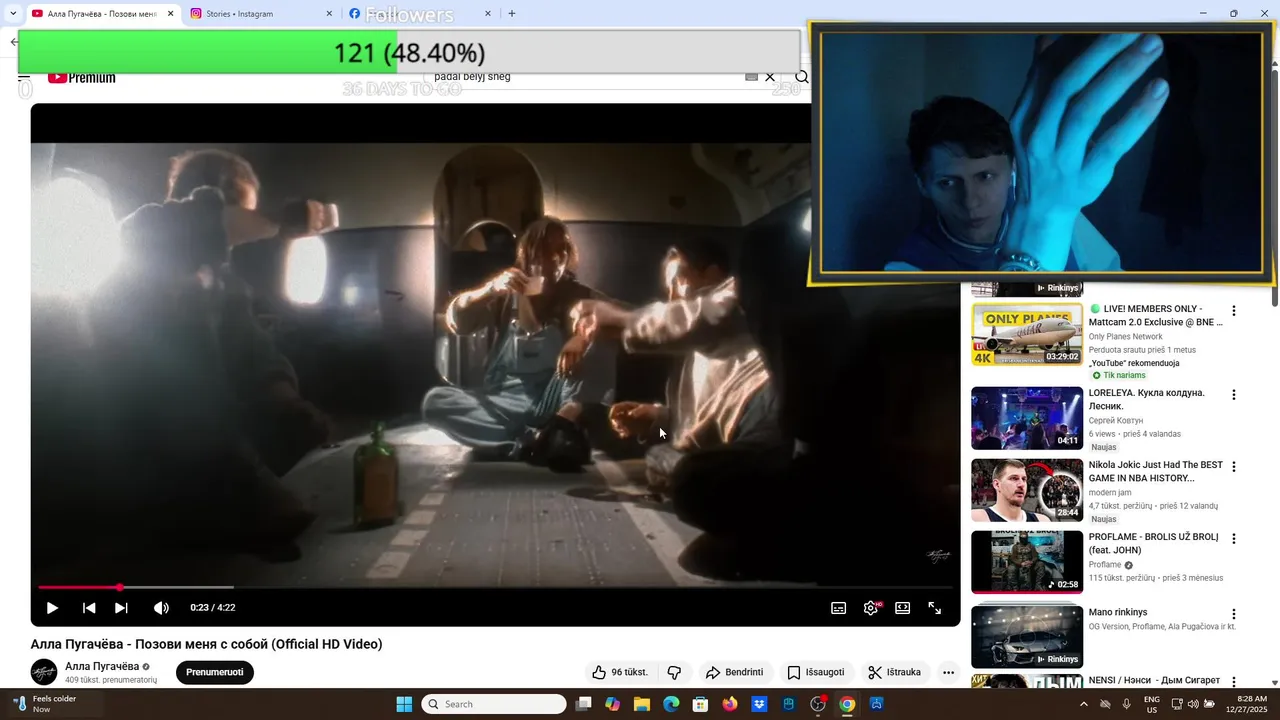Open options menu for Mano rinkinys
The height and width of the screenshot is (720, 1280).
click(1233, 614)
